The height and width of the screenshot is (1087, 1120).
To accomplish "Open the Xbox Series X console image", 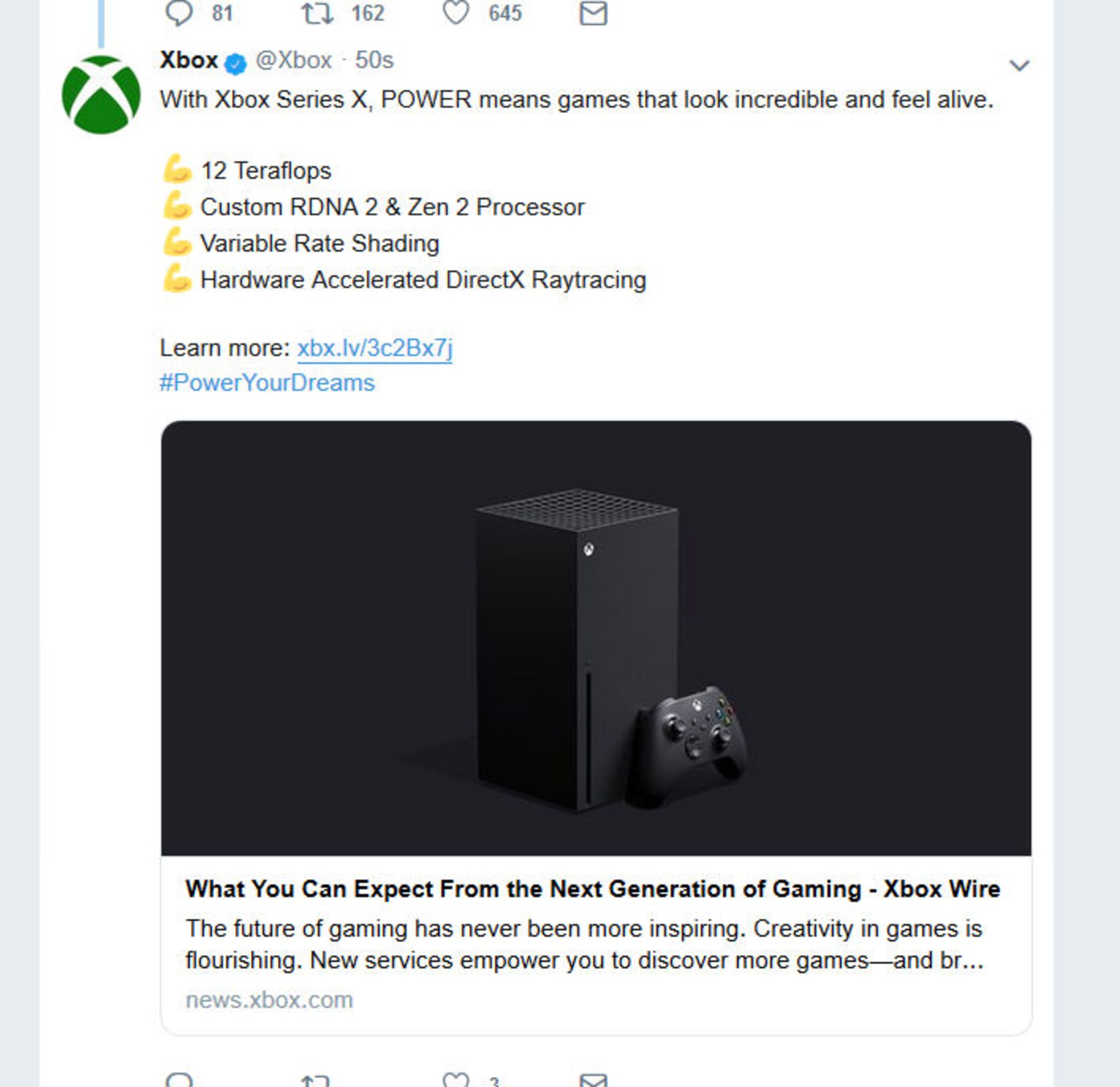I will click(596, 638).
